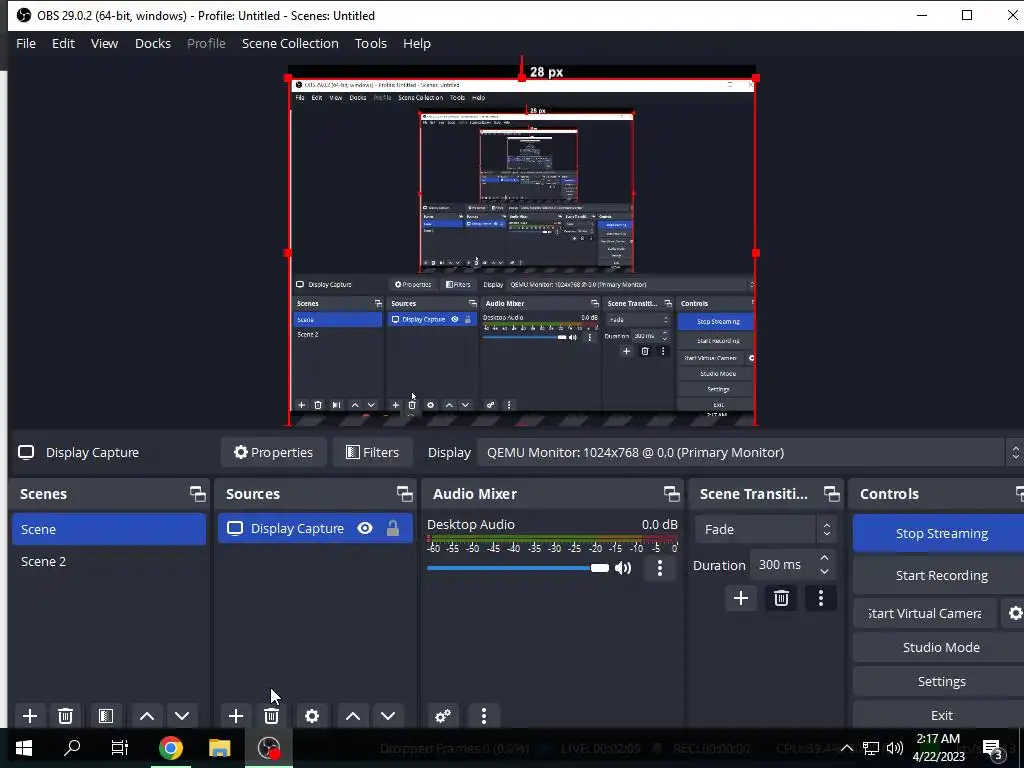This screenshot has height=768, width=1024.
Task: Open source properties gear in Sources panel
Action: [x=312, y=716]
